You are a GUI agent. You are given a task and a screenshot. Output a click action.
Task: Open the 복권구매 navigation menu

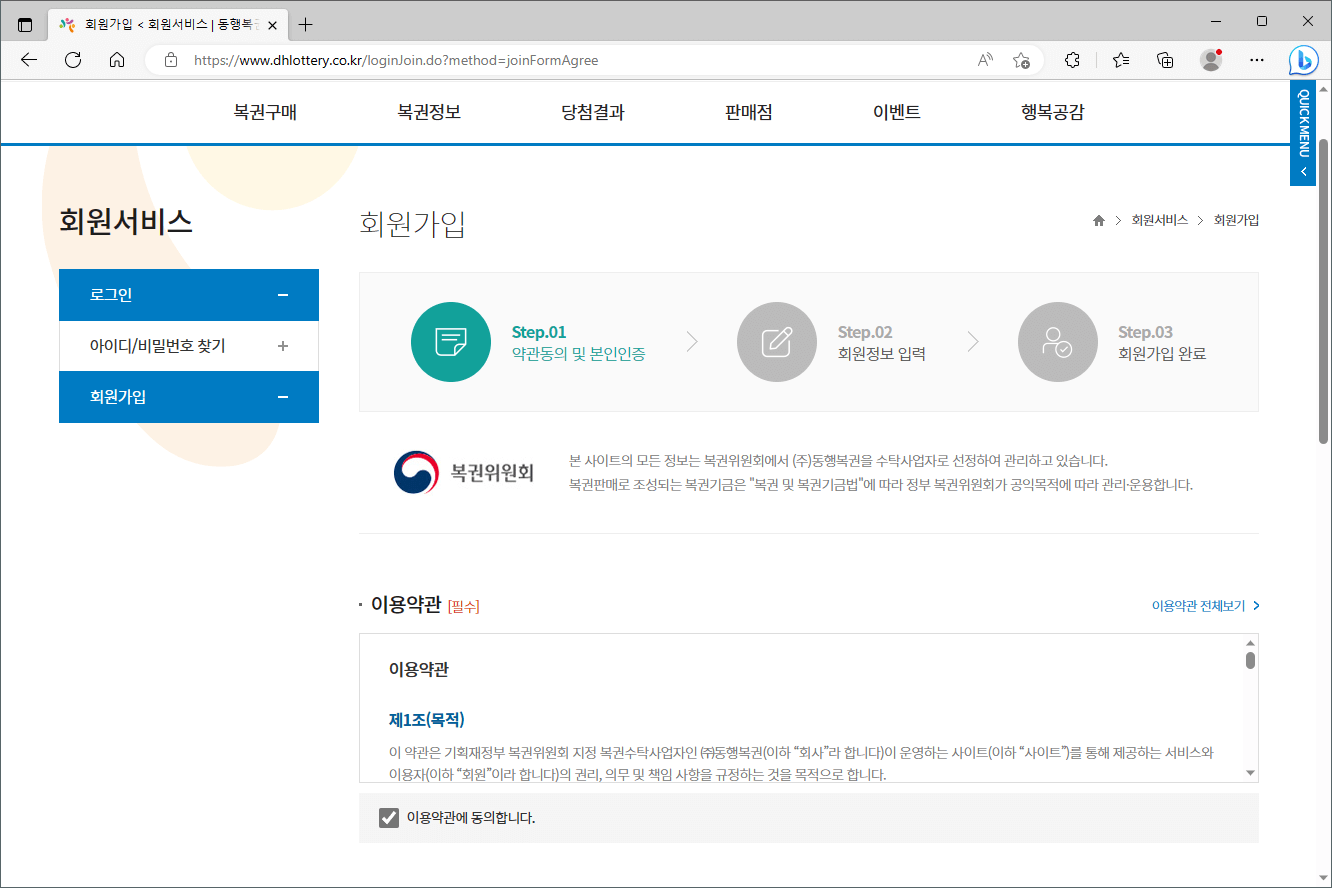coord(263,112)
